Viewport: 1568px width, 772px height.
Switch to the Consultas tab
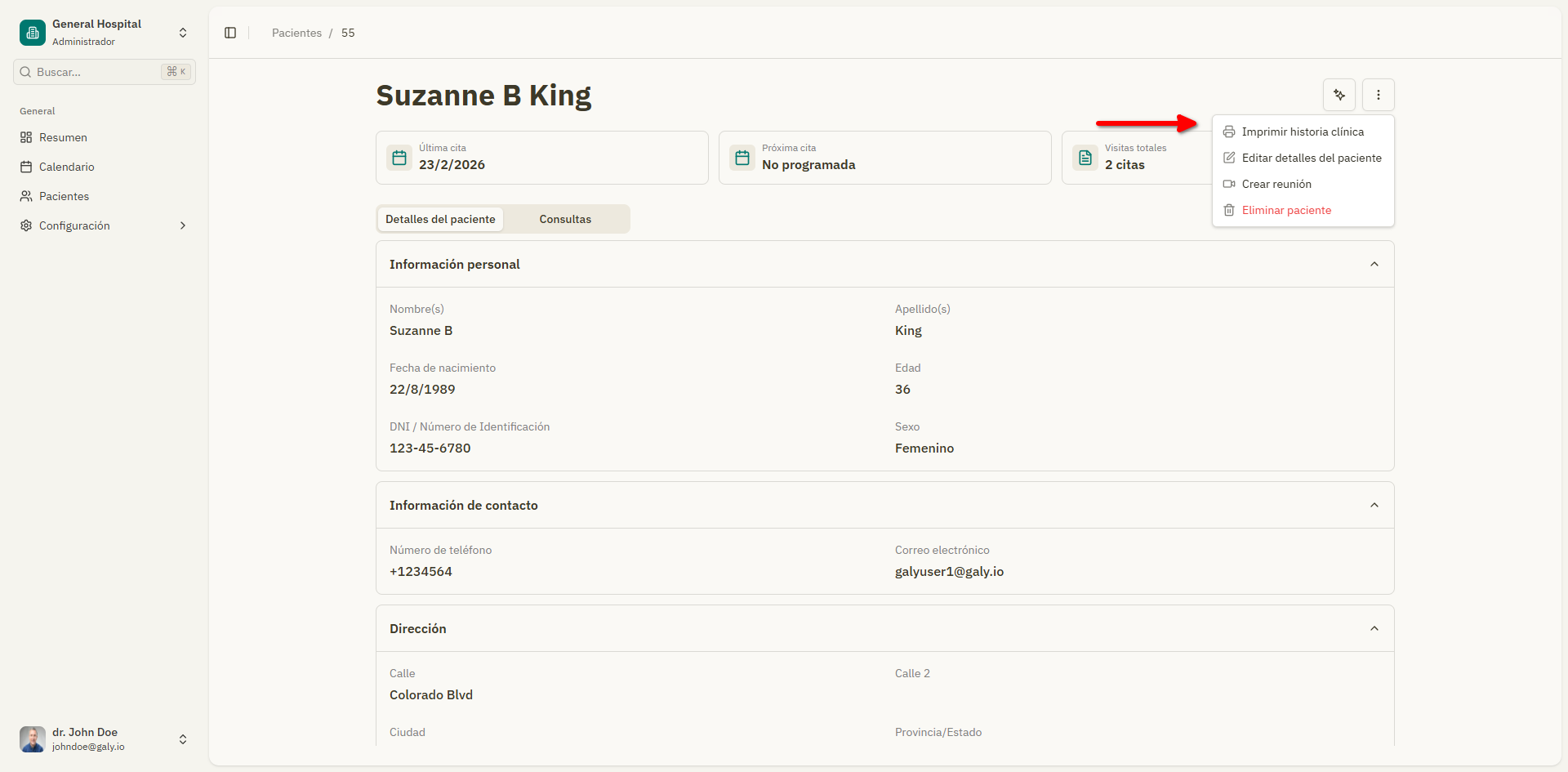tap(565, 219)
